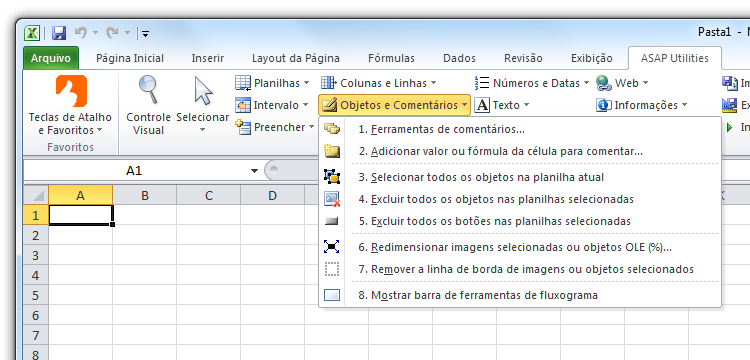Screen dimensions: 750x360
Task: Click the Planilhas sheet icon
Action: [x=243, y=83]
